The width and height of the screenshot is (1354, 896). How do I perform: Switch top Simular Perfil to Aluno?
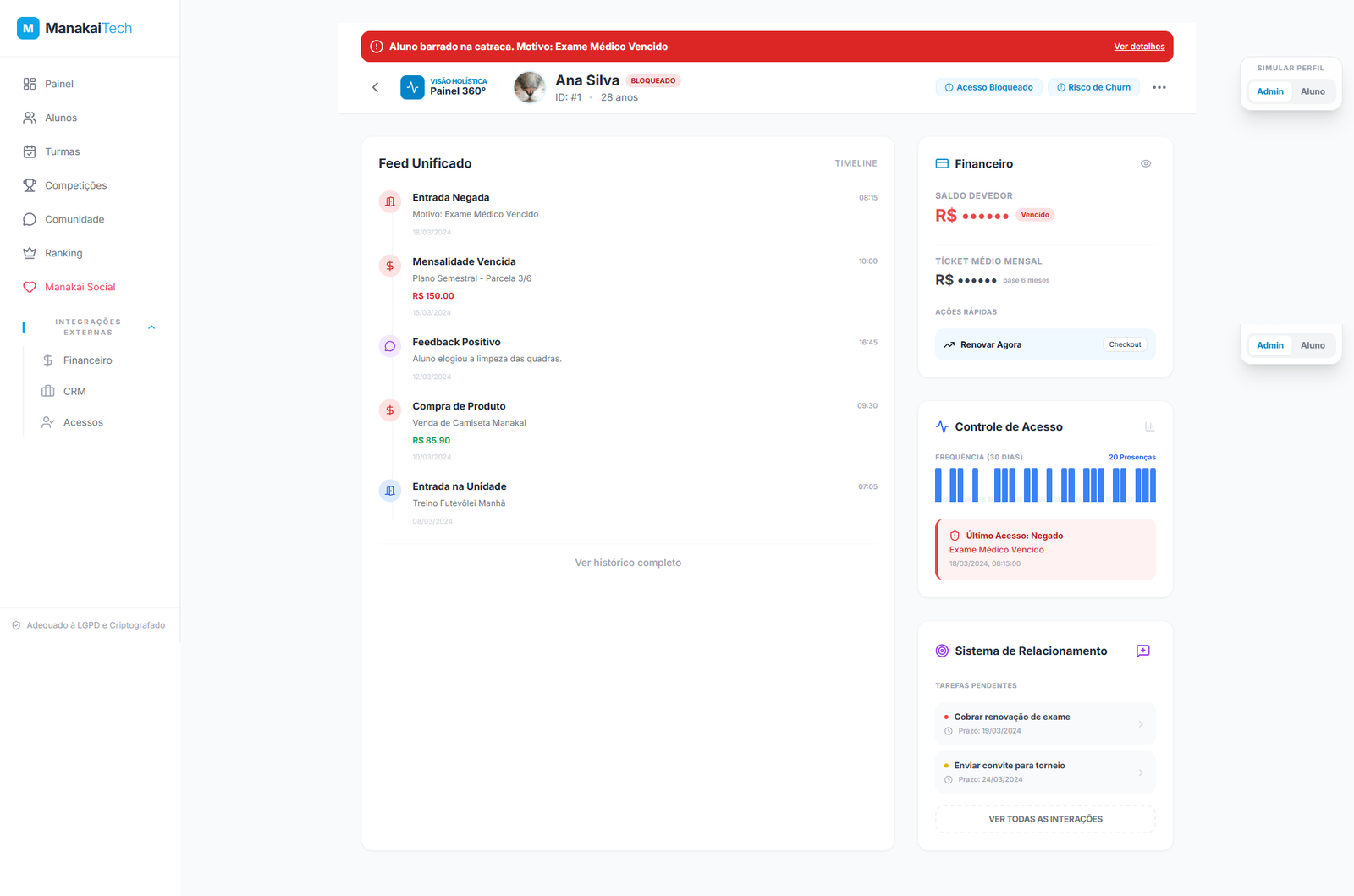(1313, 91)
